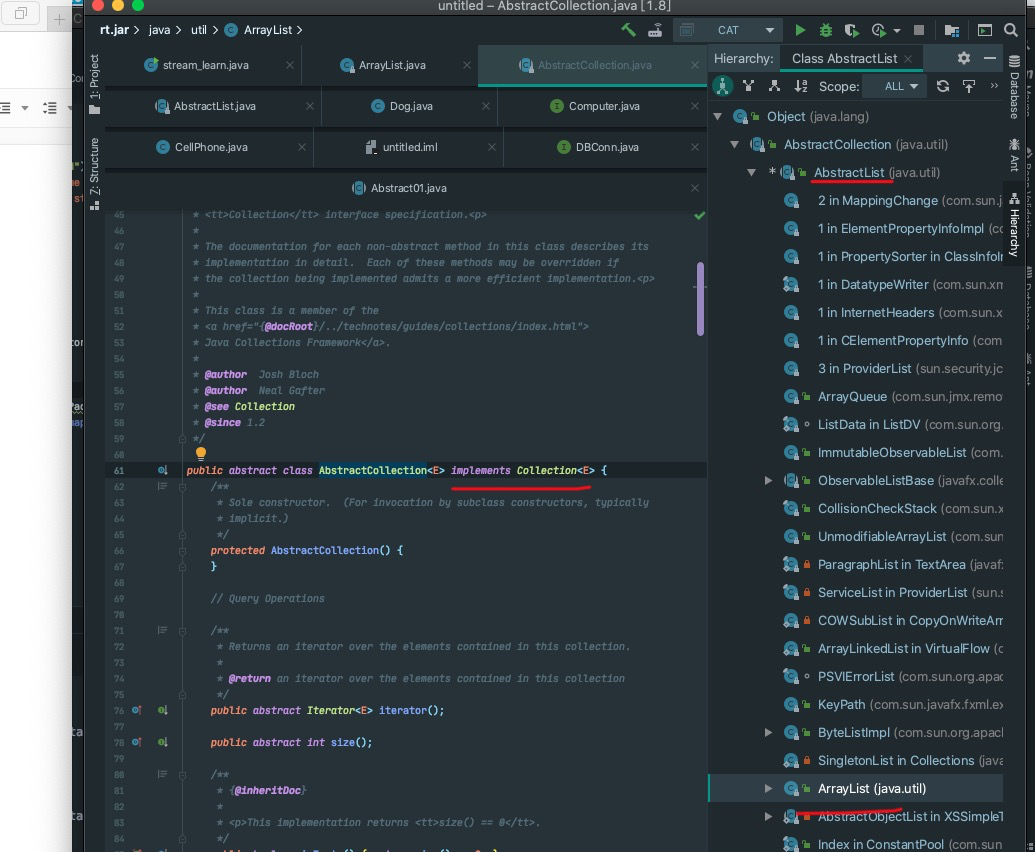The image size is (1035, 852).
Task: Click Collection<E> in the class declaration
Action: (556, 470)
